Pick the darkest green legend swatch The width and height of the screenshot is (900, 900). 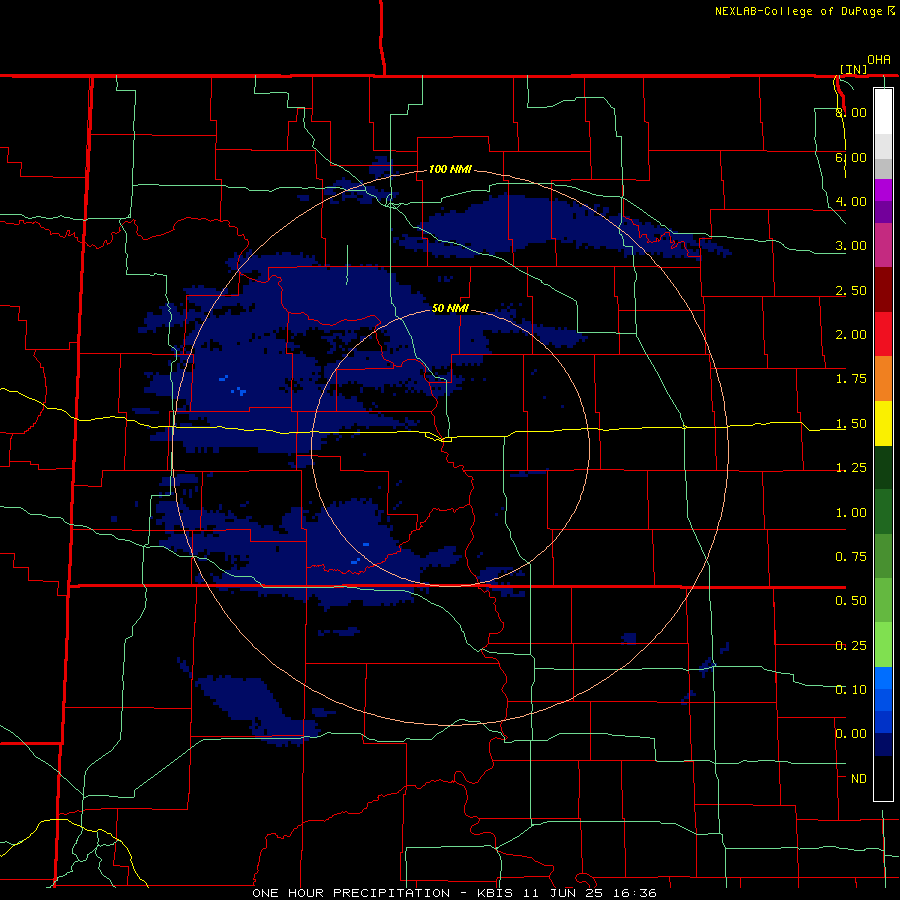pyautogui.click(x=883, y=467)
